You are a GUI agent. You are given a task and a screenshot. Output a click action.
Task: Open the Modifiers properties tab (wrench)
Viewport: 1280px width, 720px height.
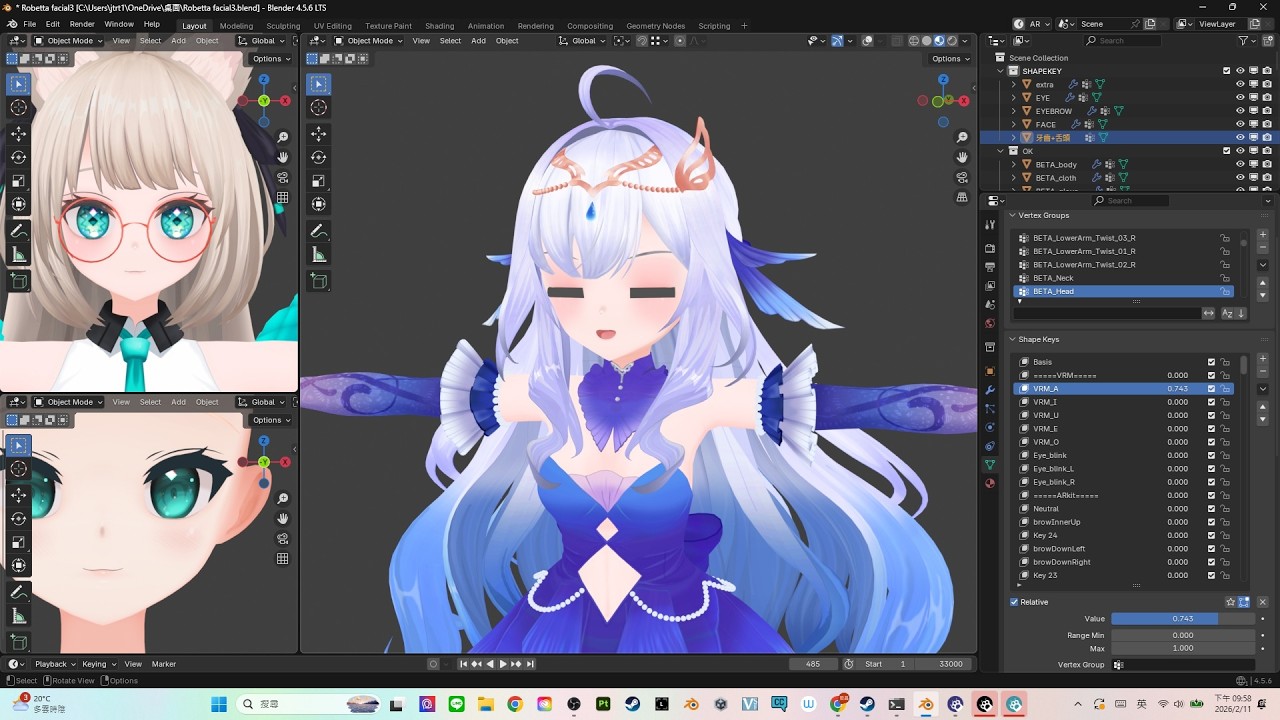click(990, 389)
